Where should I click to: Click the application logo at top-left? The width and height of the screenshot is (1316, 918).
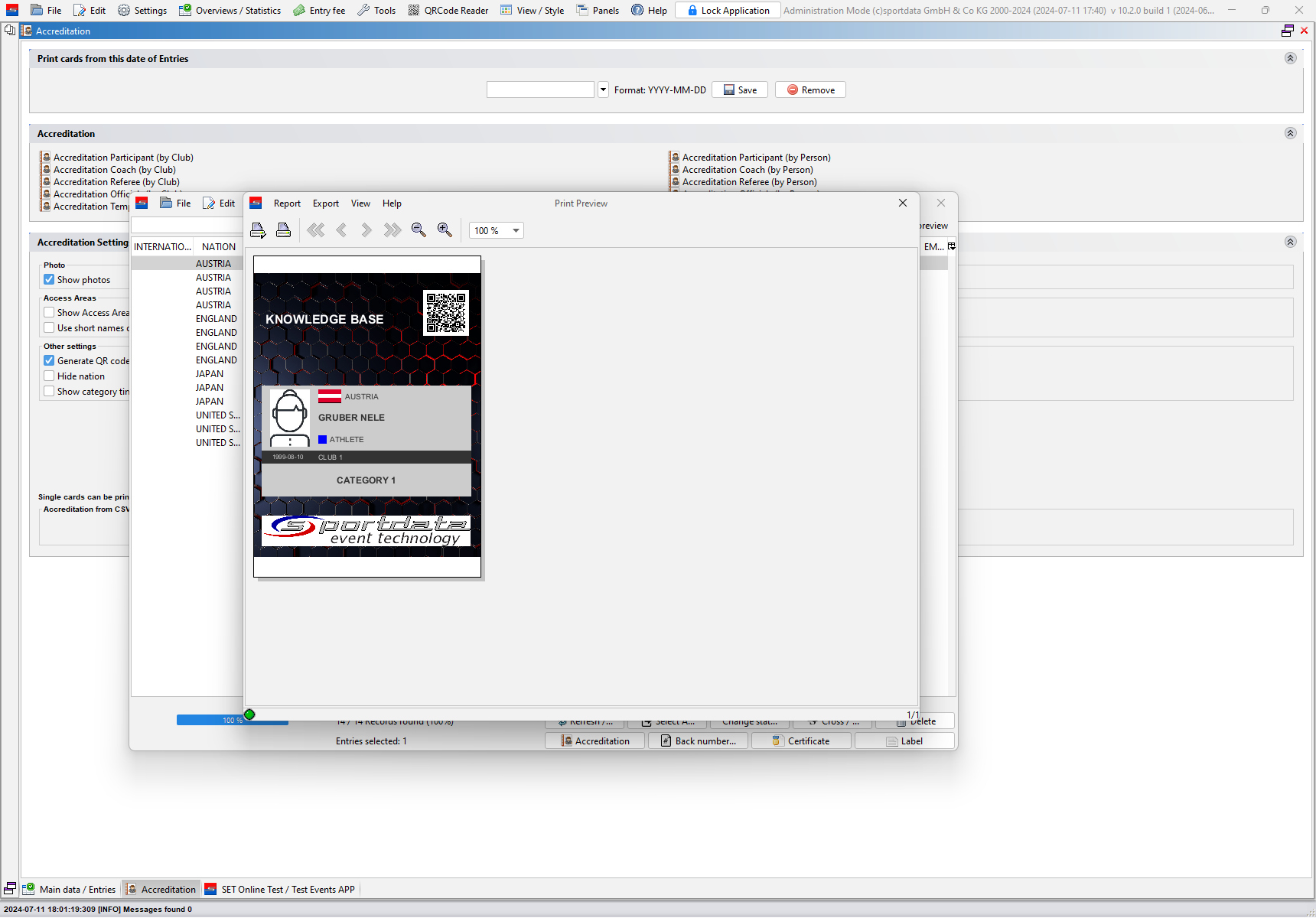[x=12, y=10]
